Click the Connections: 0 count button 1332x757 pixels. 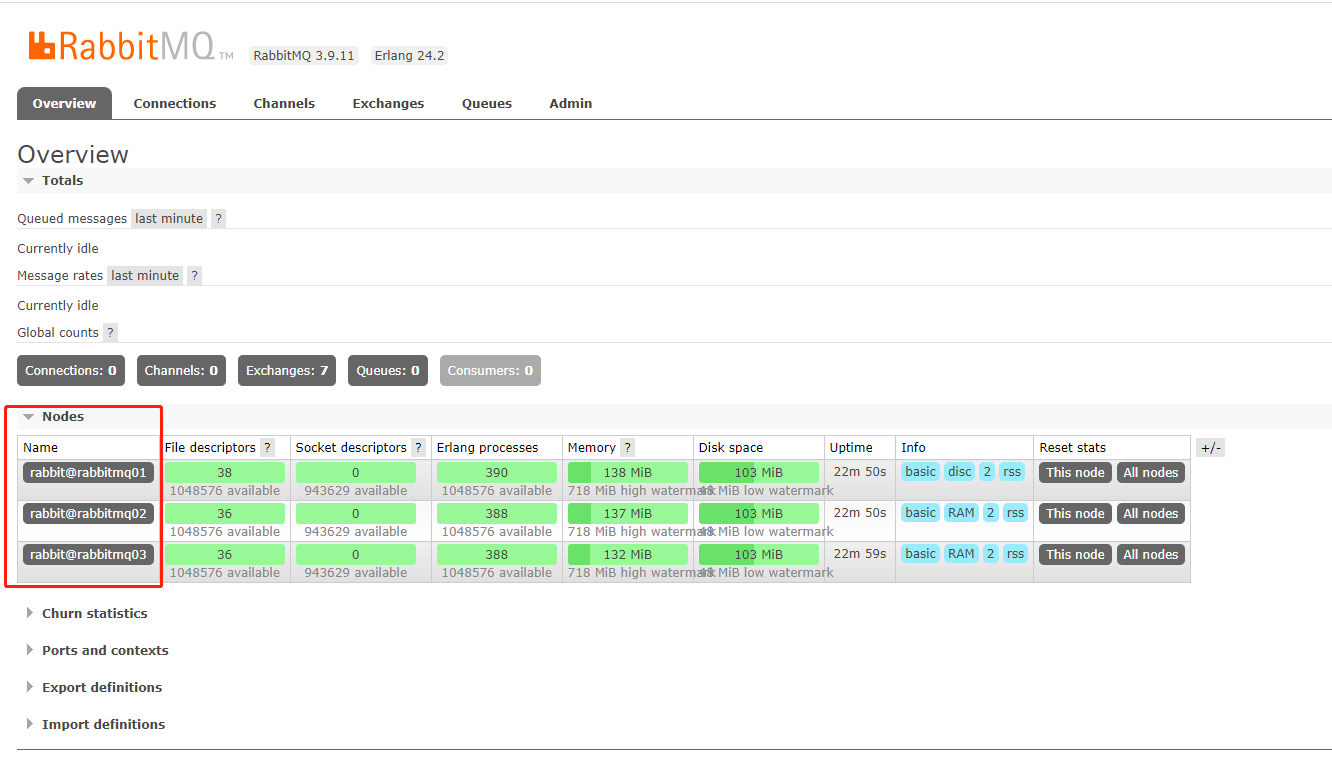coord(71,371)
